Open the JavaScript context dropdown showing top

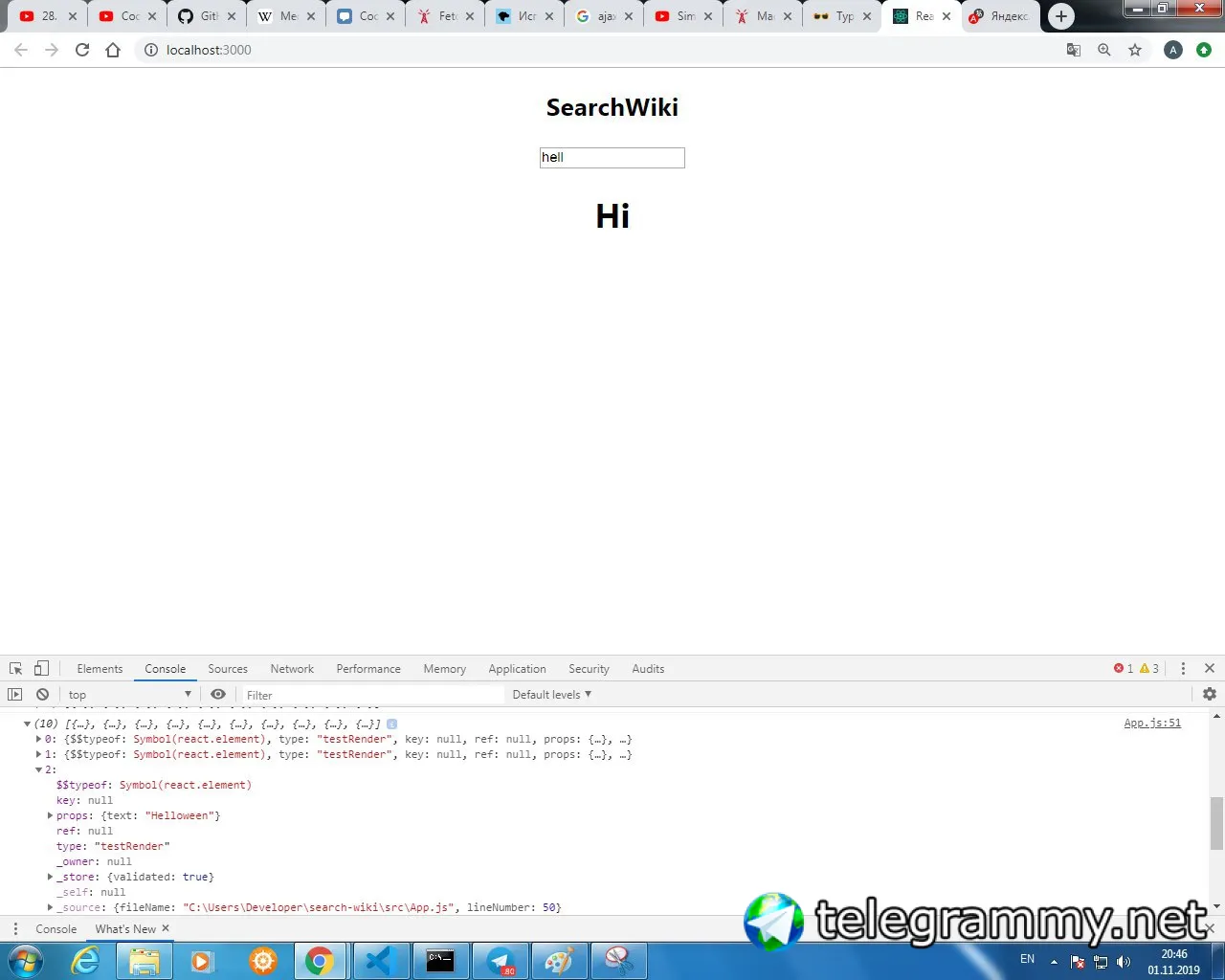[130, 695]
